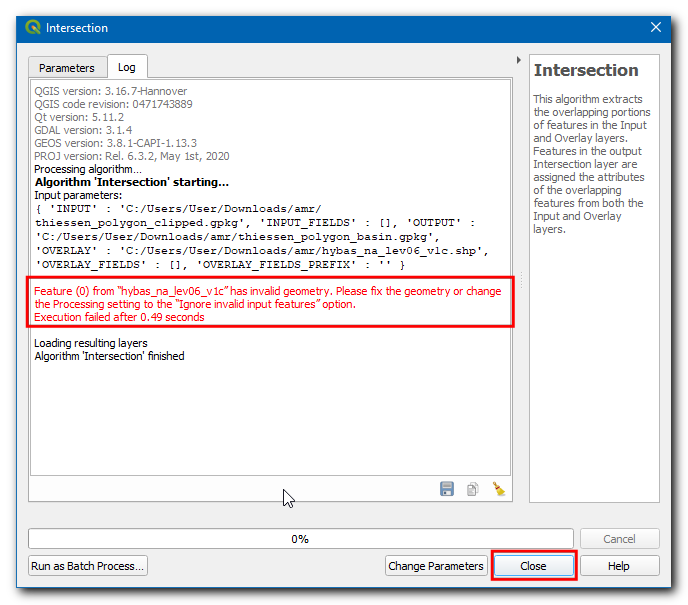Click the 'Algorithm Intersection starting' log line
Viewport: 688px width, 605px height.
click(132, 182)
